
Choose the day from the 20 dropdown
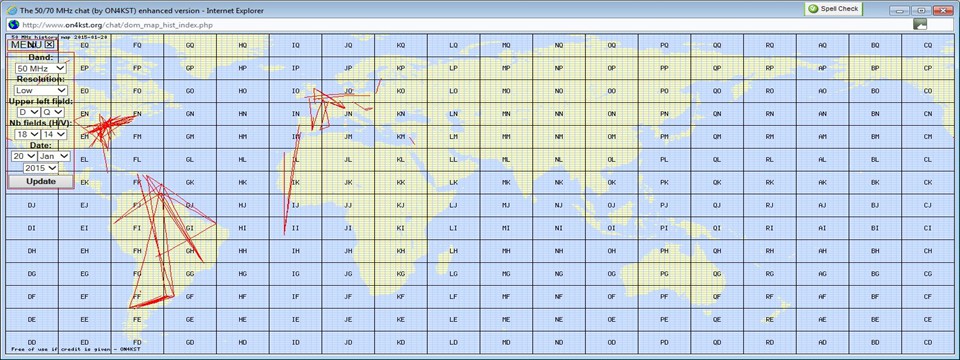tap(23, 156)
